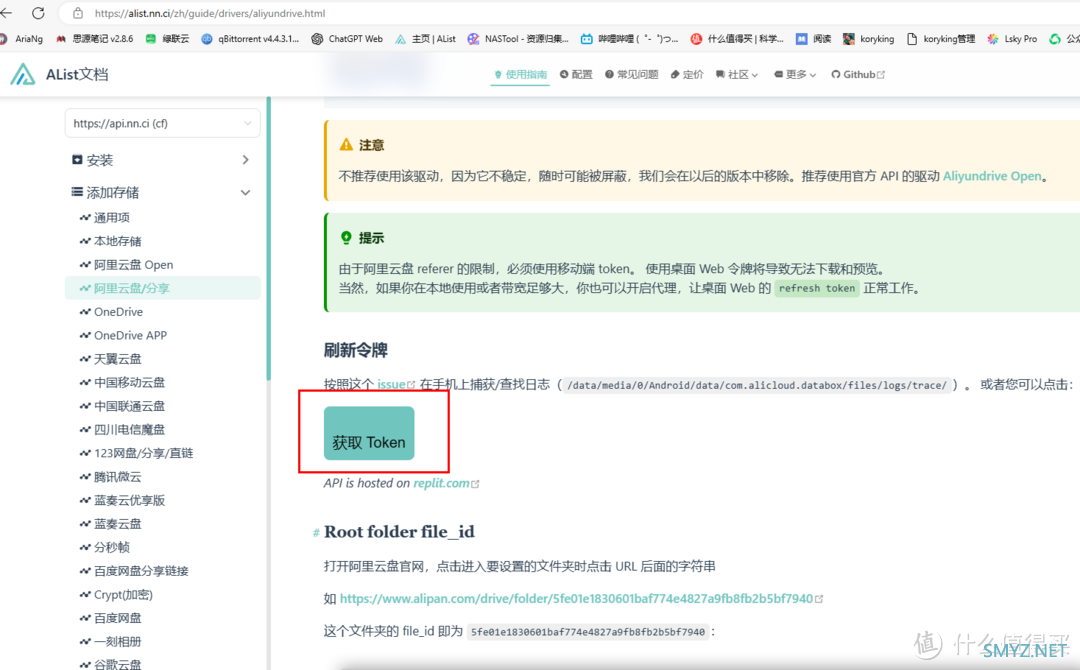Open the Lsky Pro bookmark
Image resolution: width=1080 pixels, height=670 pixels.
click(x=1012, y=39)
